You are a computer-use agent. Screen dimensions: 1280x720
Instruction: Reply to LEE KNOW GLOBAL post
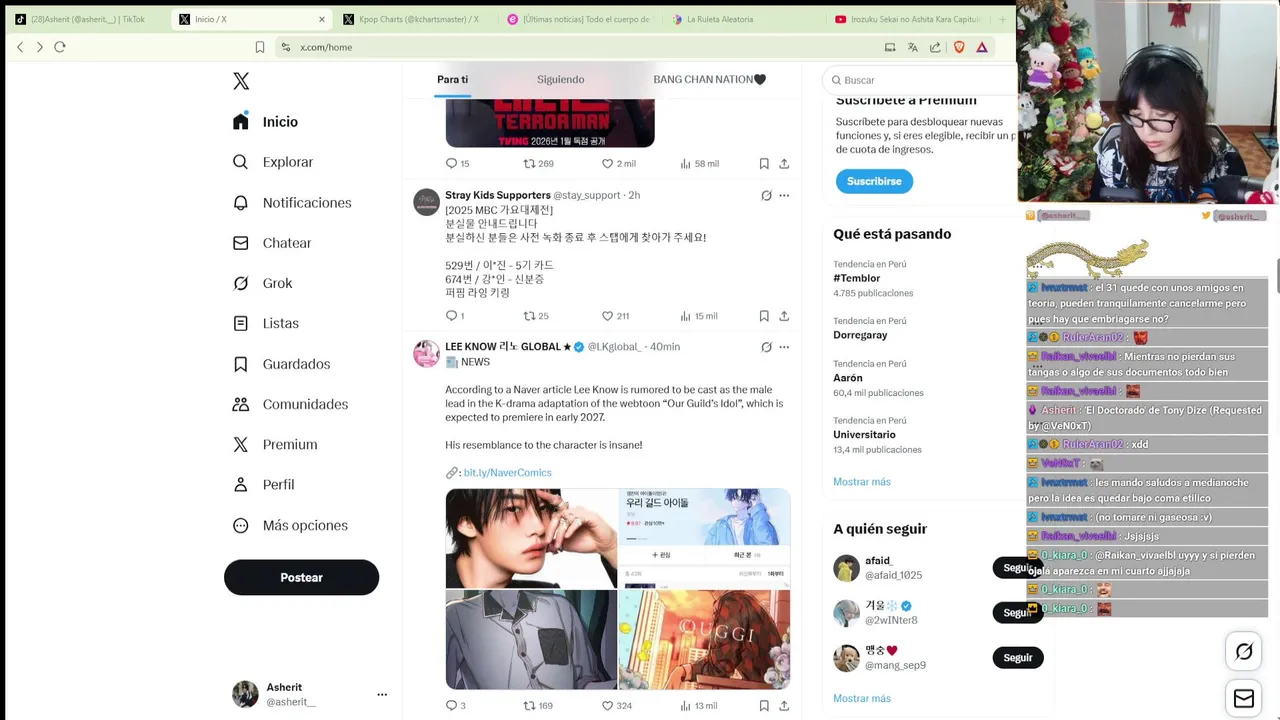[455, 706]
